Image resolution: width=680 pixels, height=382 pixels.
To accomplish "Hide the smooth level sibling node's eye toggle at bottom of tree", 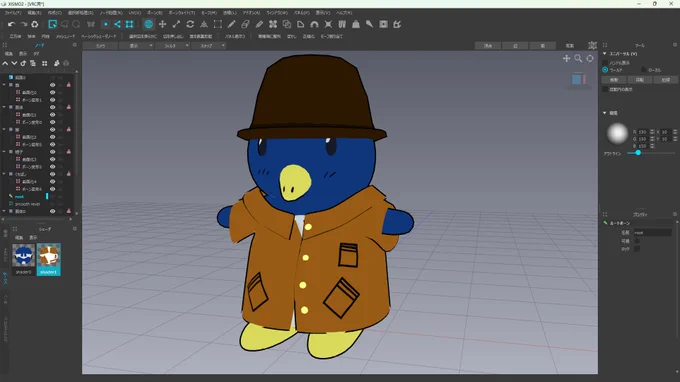I will [52, 211].
